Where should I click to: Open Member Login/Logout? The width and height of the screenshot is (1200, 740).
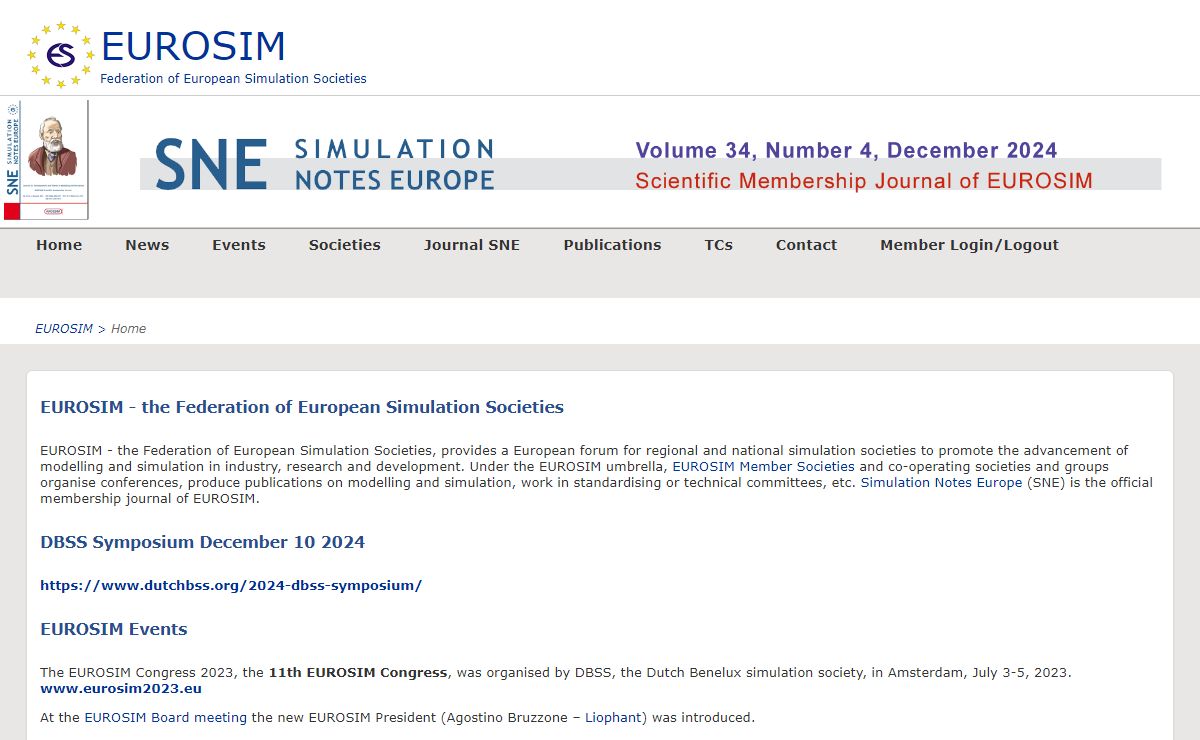pos(969,245)
